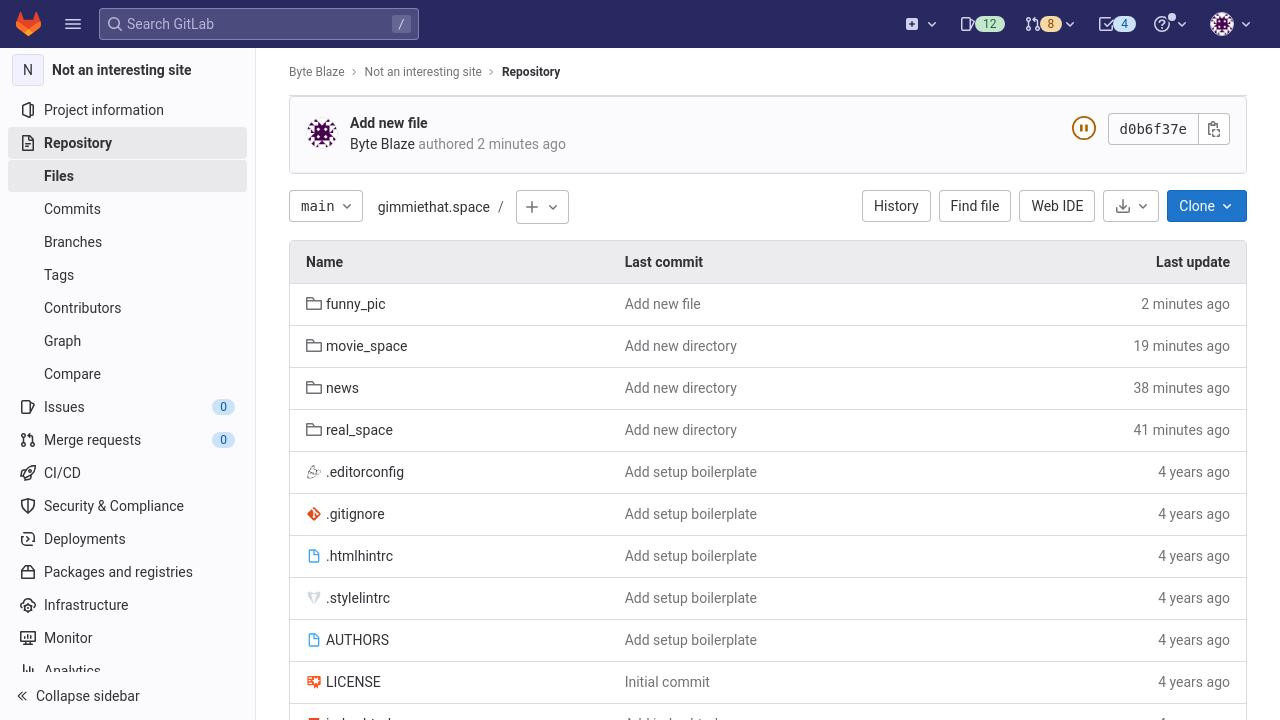Screen dimensions: 1280x720
Task: Open History of the repository
Action: pyautogui.click(x=896, y=206)
